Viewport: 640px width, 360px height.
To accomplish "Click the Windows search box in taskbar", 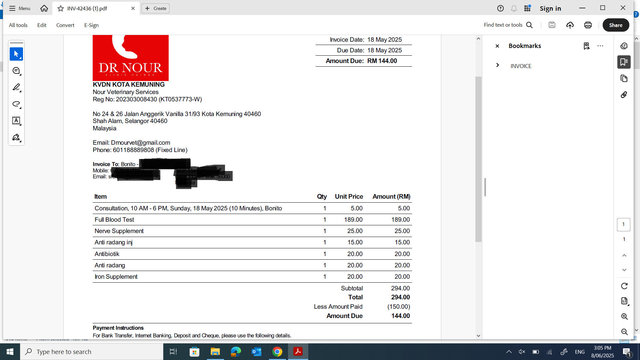I will [92, 351].
